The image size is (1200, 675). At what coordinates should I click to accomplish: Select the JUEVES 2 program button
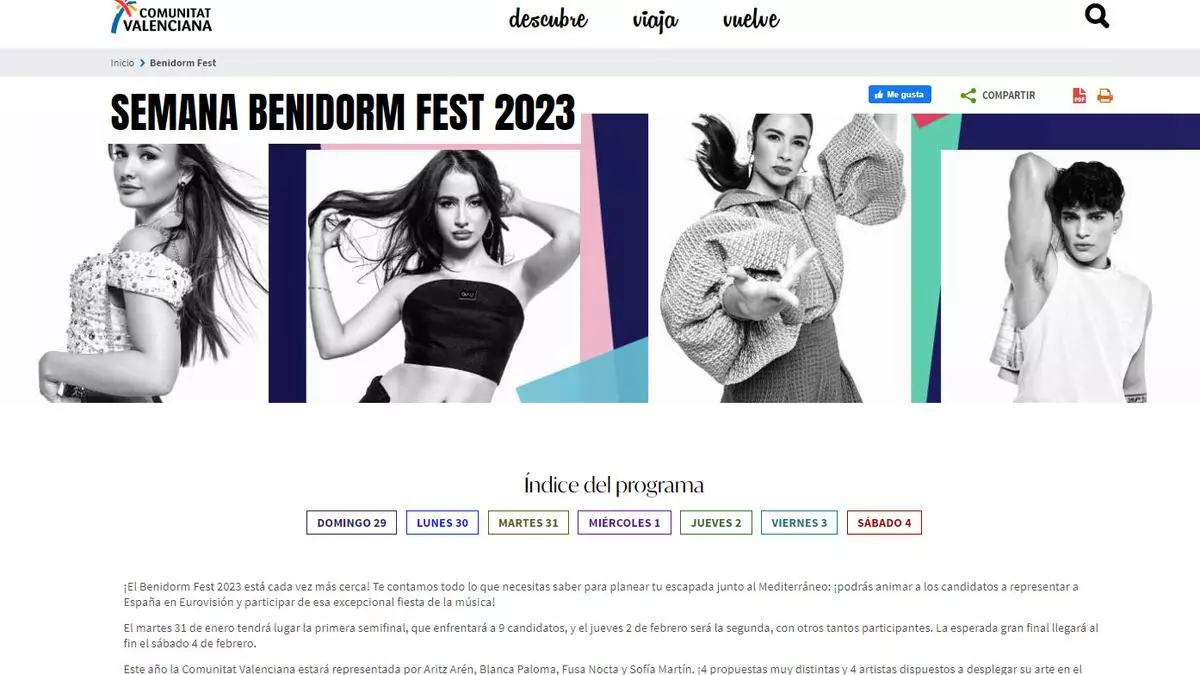point(716,523)
